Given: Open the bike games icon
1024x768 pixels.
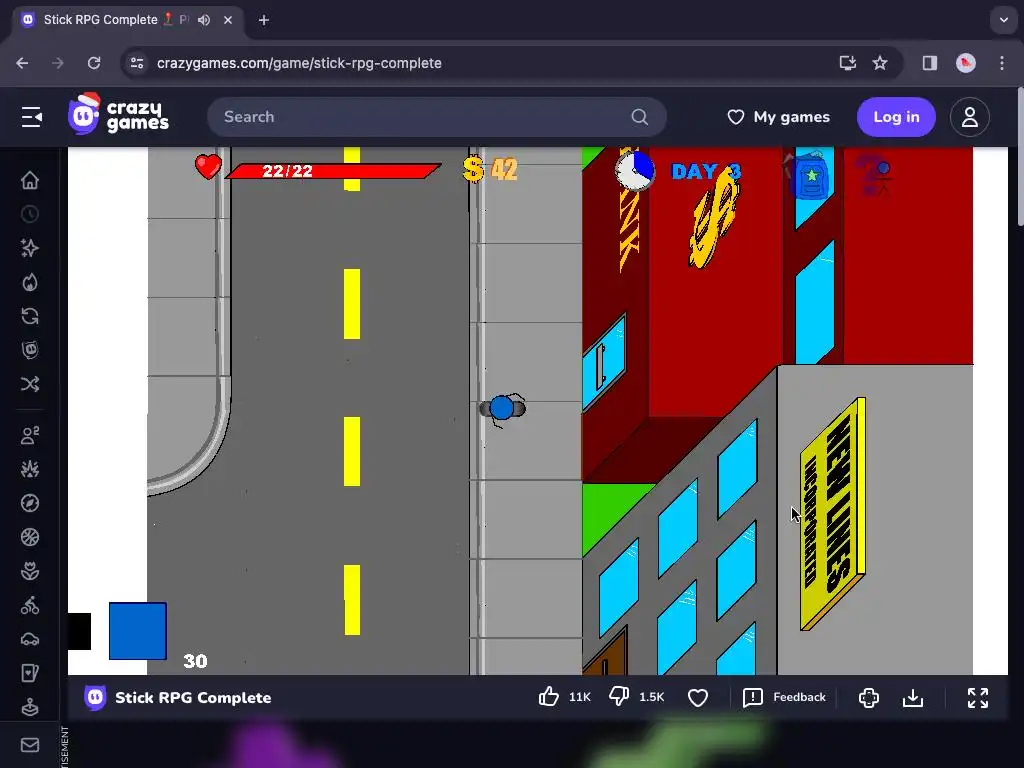Looking at the screenshot, I should tap(30, 605).
